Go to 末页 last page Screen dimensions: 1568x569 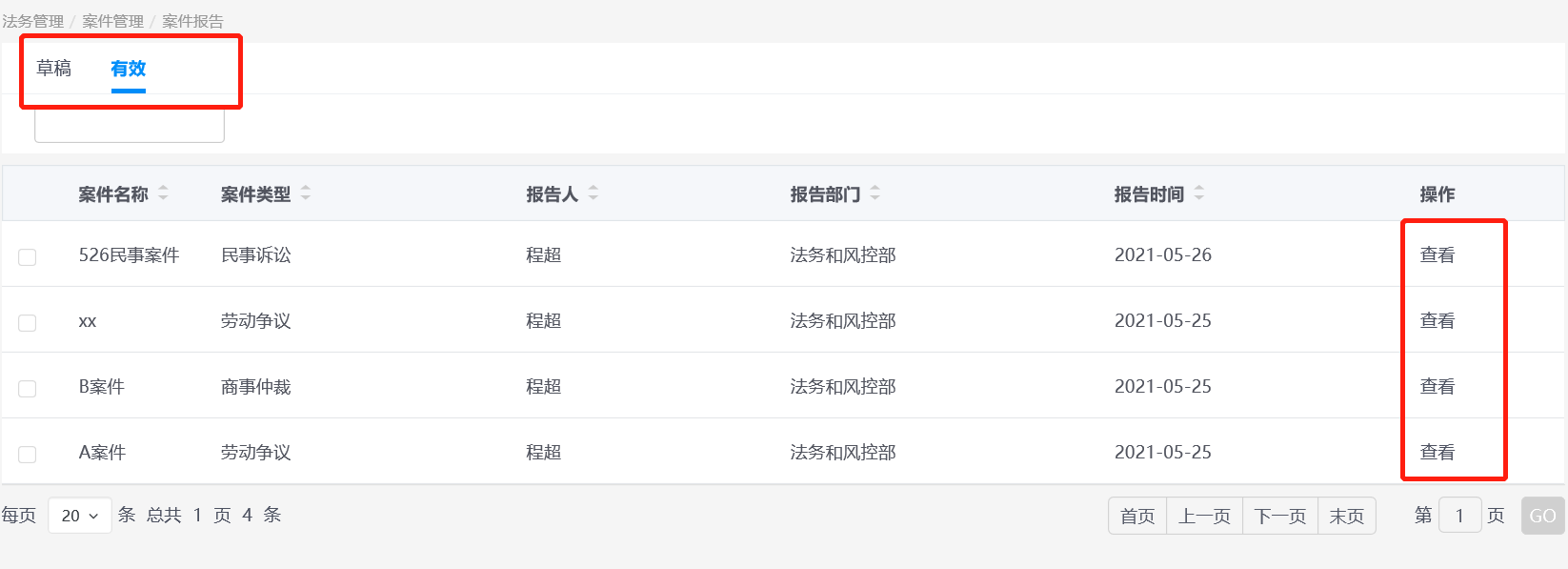[x=1347, y=516]
